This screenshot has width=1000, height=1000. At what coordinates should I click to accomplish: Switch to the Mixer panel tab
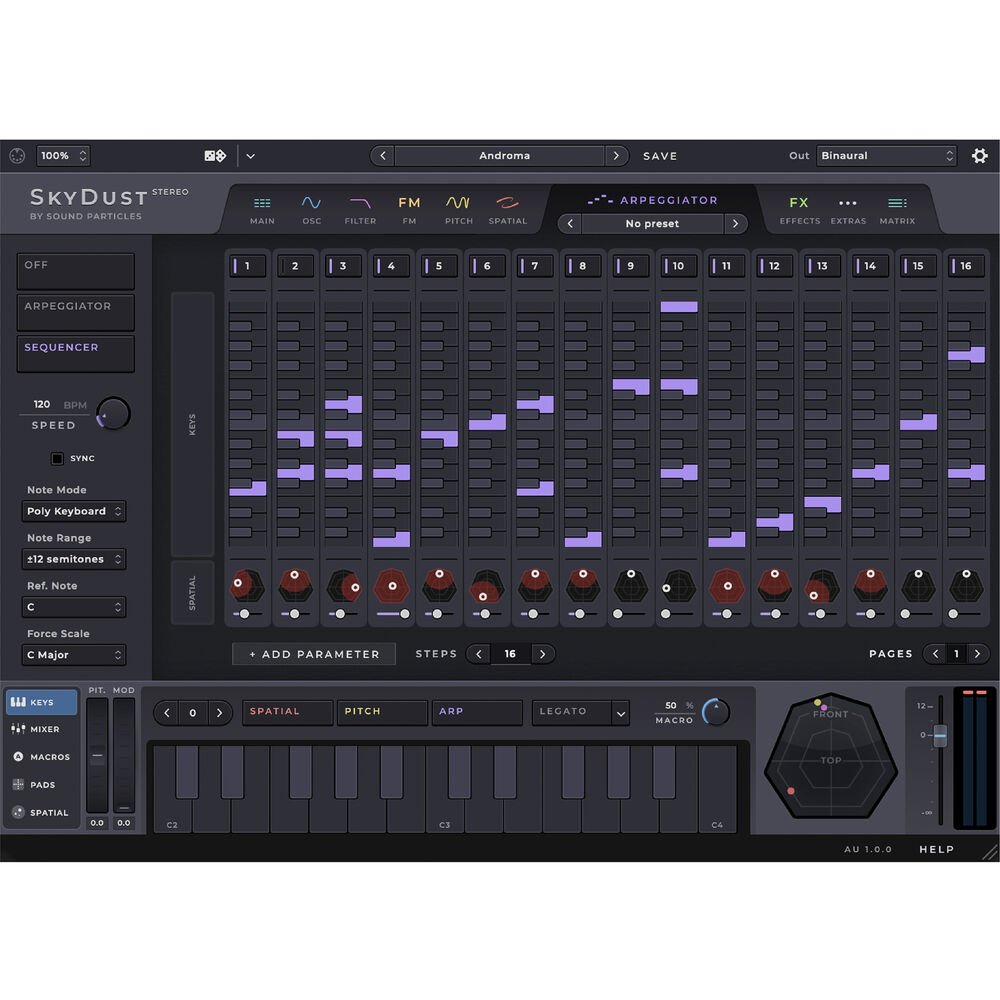tap(42, 730)
